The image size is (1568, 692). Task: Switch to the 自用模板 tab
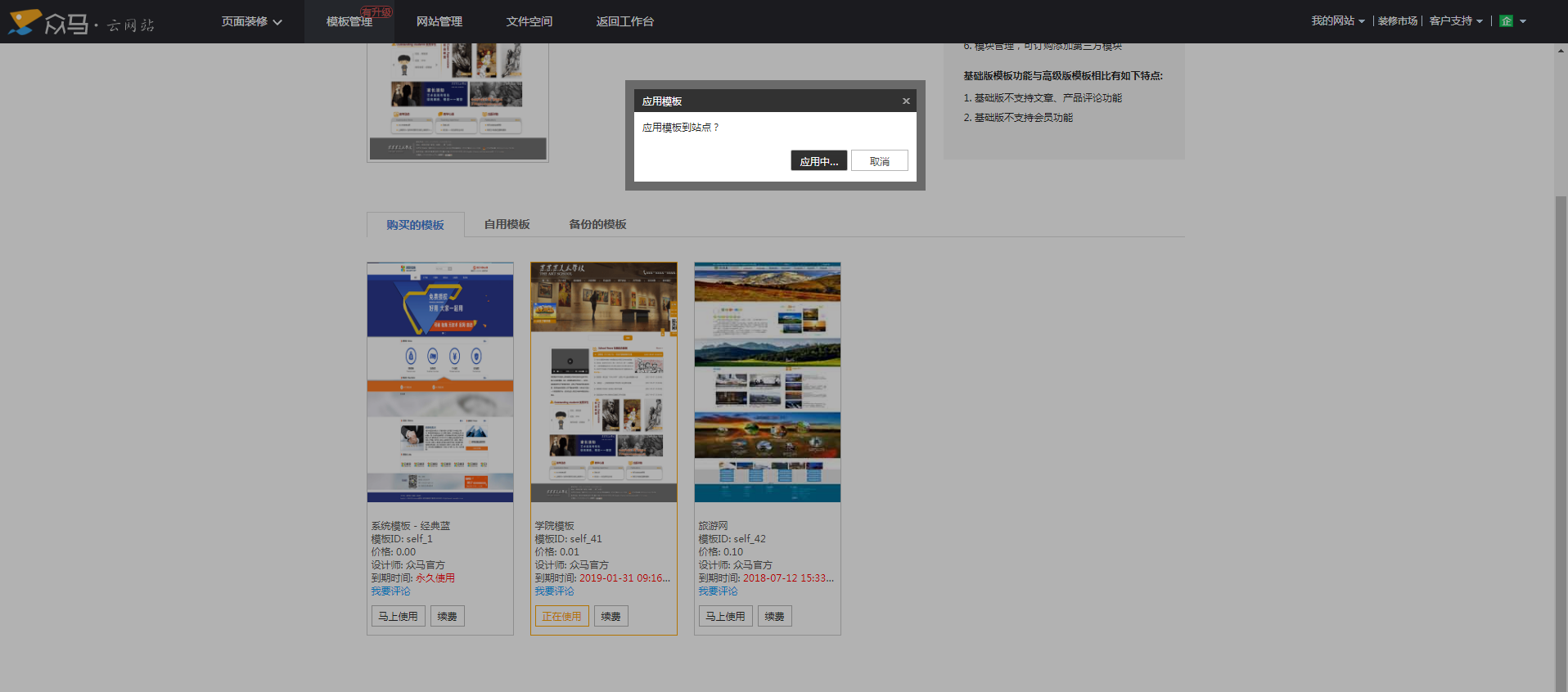[x=507, y=224]
